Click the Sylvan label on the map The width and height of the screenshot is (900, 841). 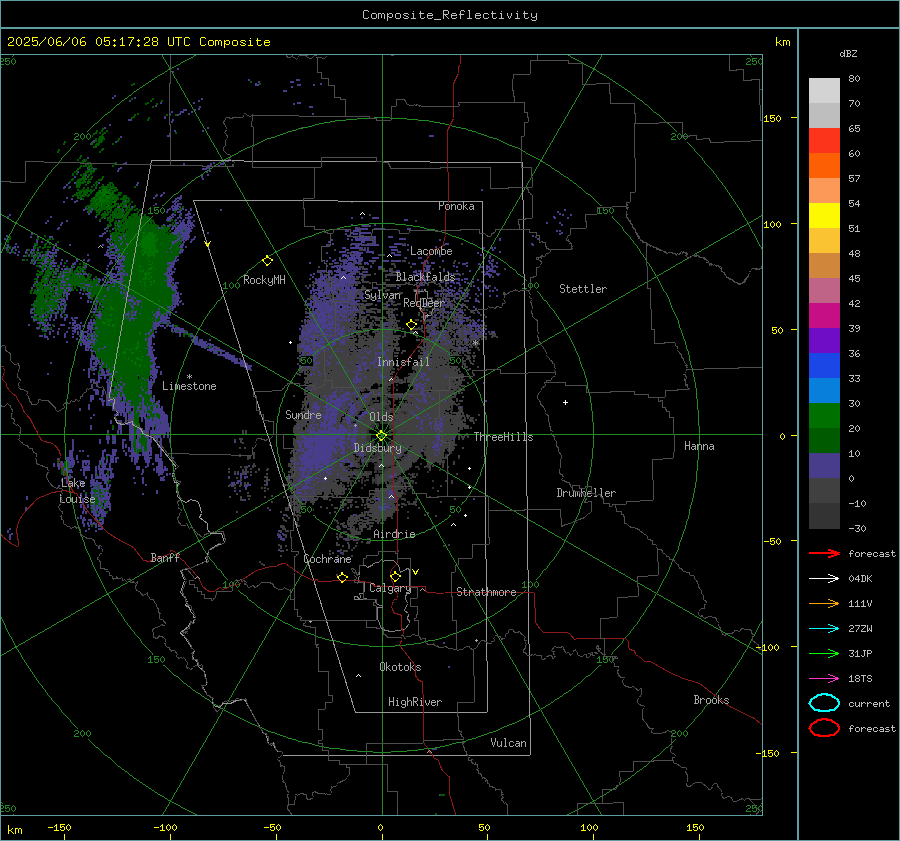click(382, 295)
